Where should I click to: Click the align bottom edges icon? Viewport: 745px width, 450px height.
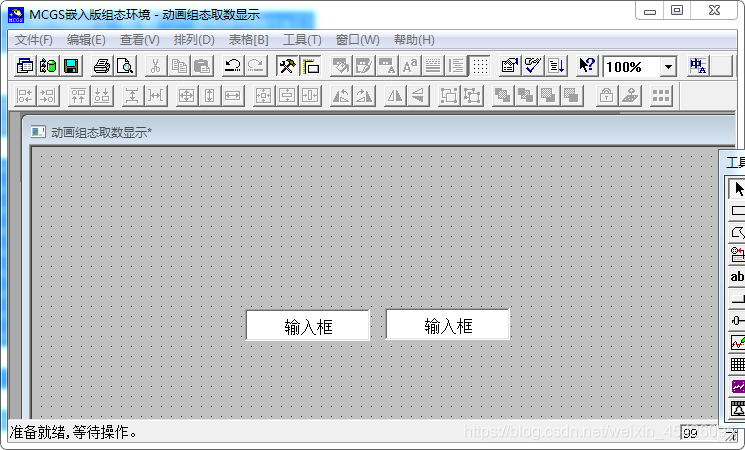102,96
